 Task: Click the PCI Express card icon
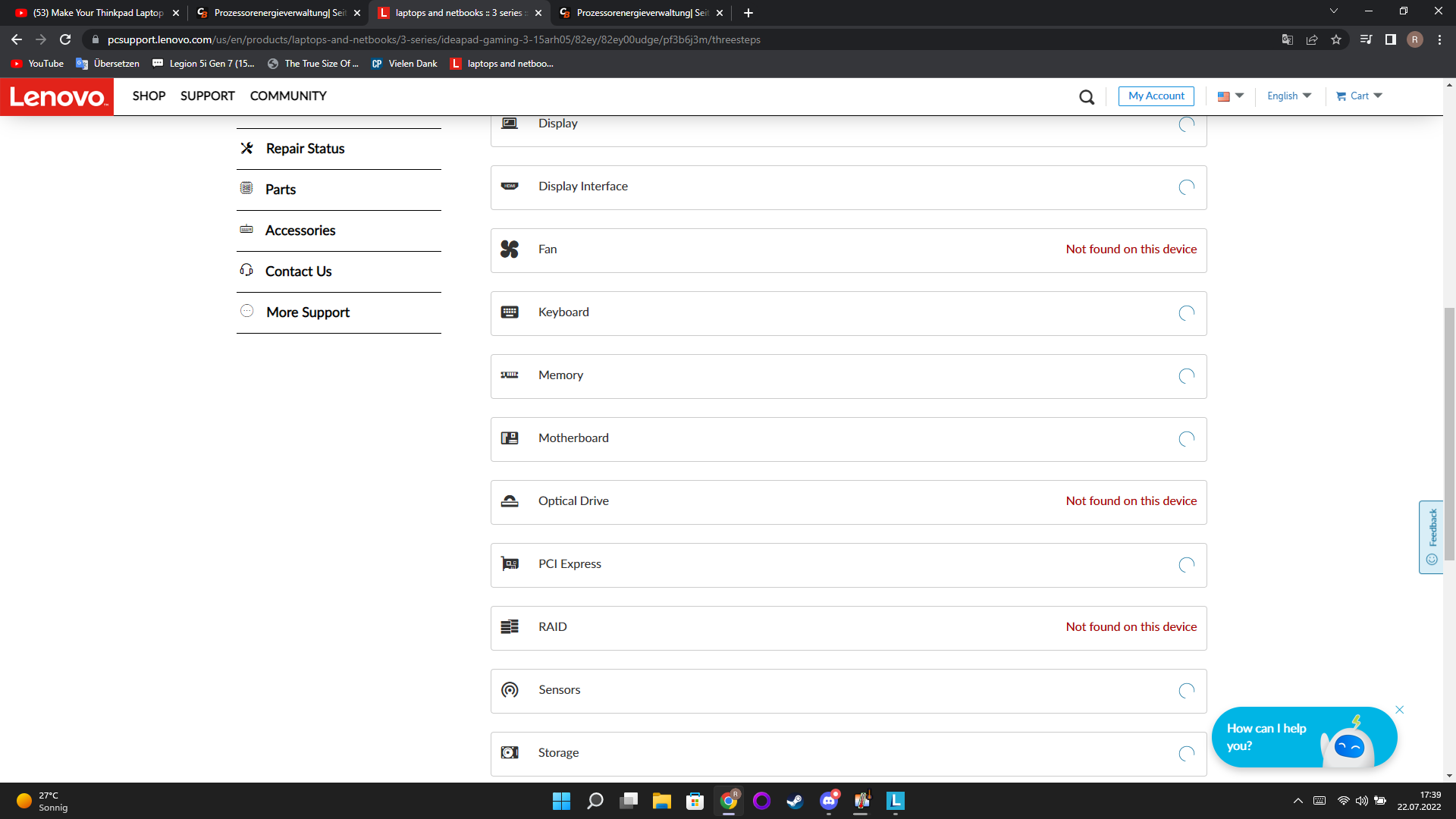coord(510,564)
